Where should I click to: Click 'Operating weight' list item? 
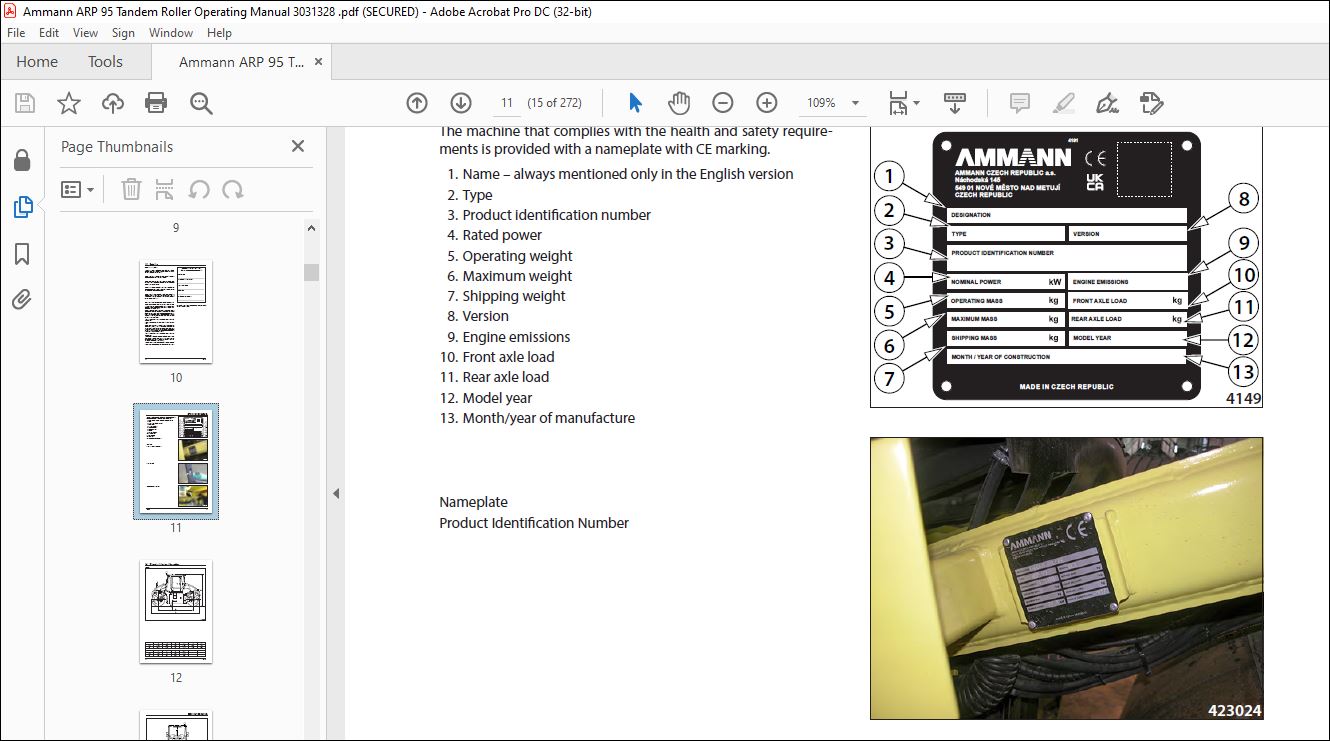518,256
